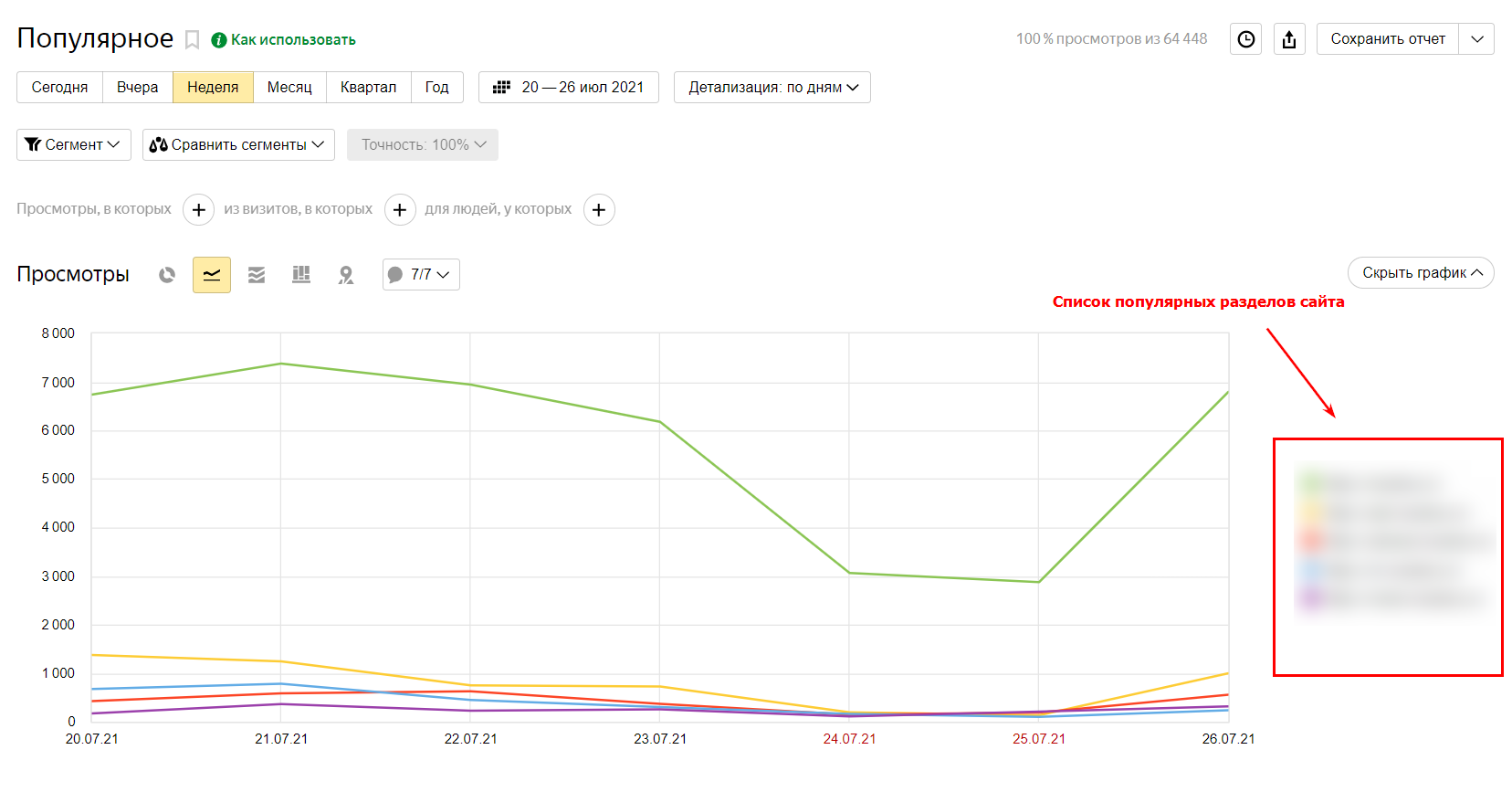Open the map chart view icon
The height and width of the screenshot is (792, 1512).
(346, 275)
